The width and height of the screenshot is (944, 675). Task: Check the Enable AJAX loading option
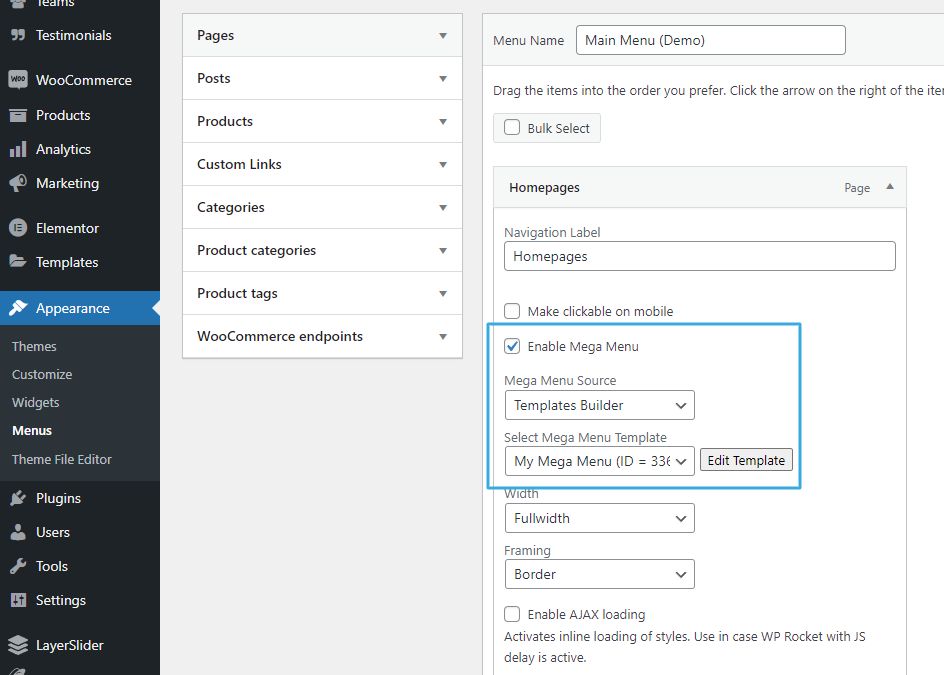point(512,614)
